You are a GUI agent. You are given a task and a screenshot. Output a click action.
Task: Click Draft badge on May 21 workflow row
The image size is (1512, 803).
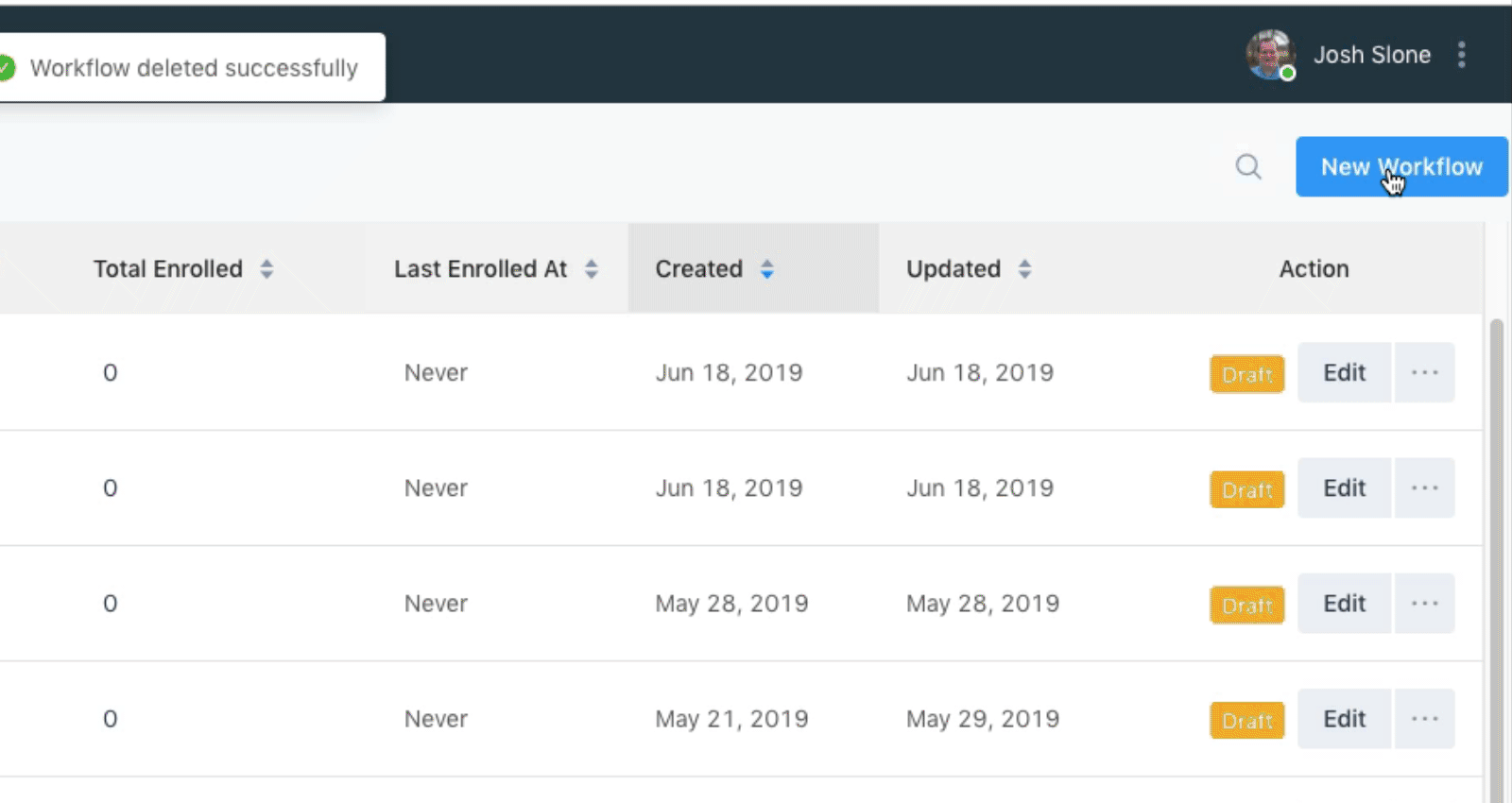pos(1246,721)
